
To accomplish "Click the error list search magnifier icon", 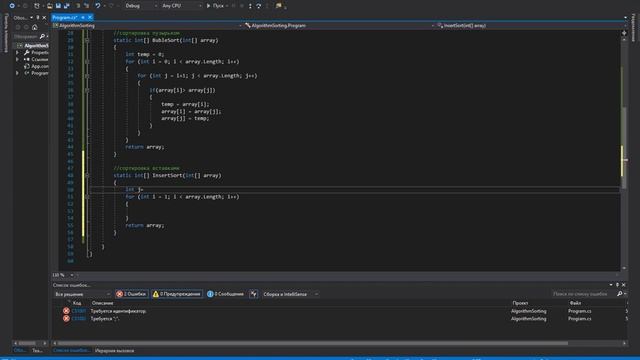I will point(620,294).
